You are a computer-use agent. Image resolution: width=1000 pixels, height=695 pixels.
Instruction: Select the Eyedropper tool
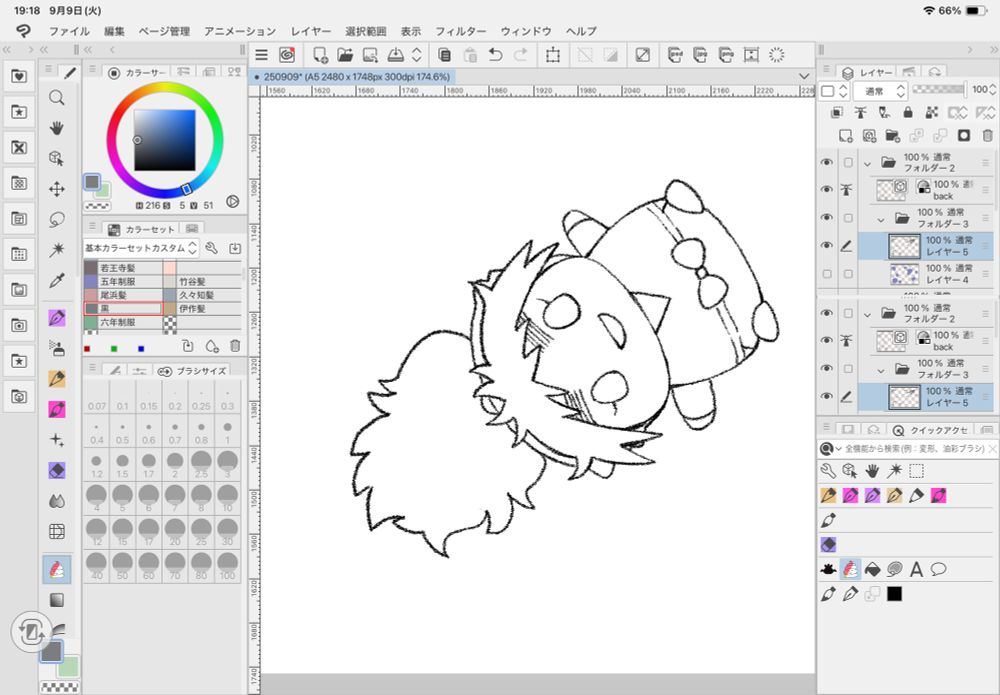[57, 281]
